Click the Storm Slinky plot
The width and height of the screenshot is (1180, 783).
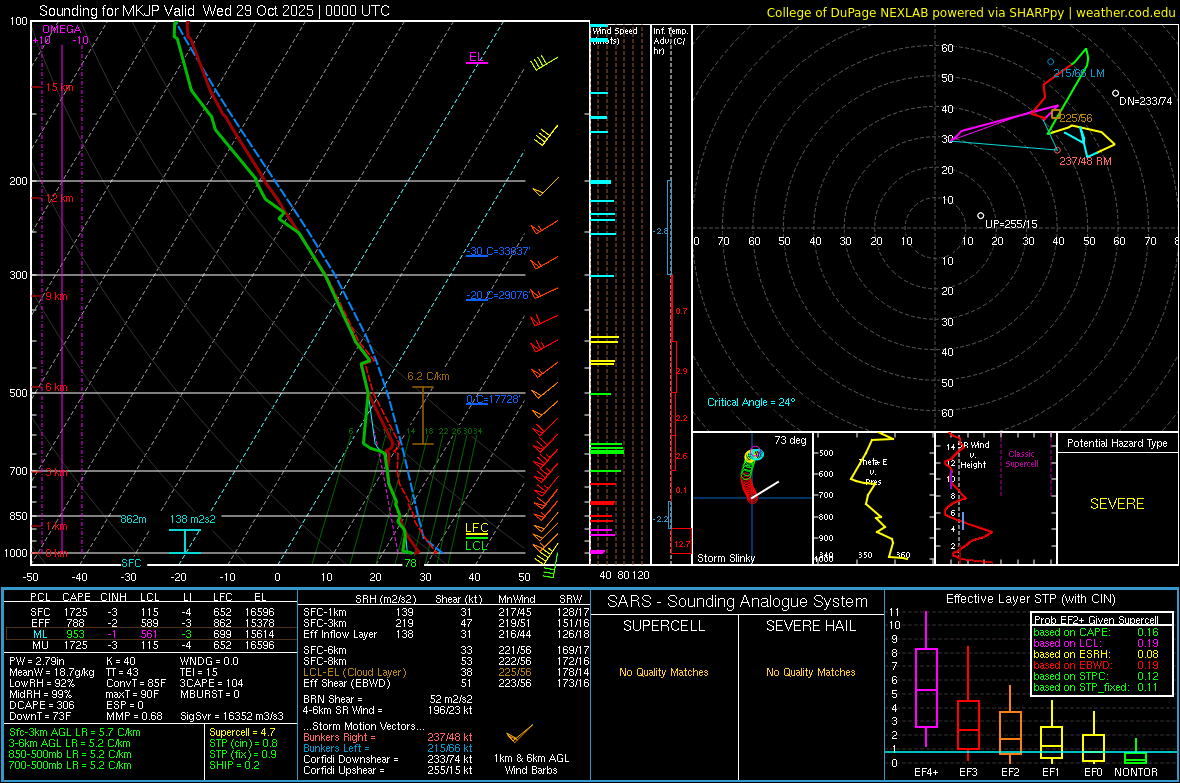tap(753, 498)
